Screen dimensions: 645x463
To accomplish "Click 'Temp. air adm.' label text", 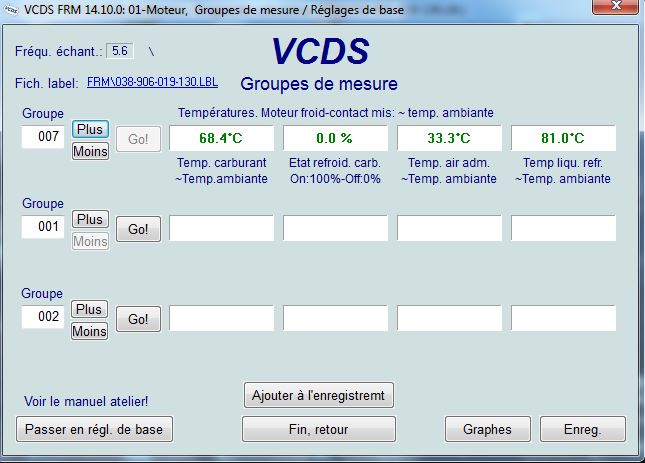I will 449,163.
